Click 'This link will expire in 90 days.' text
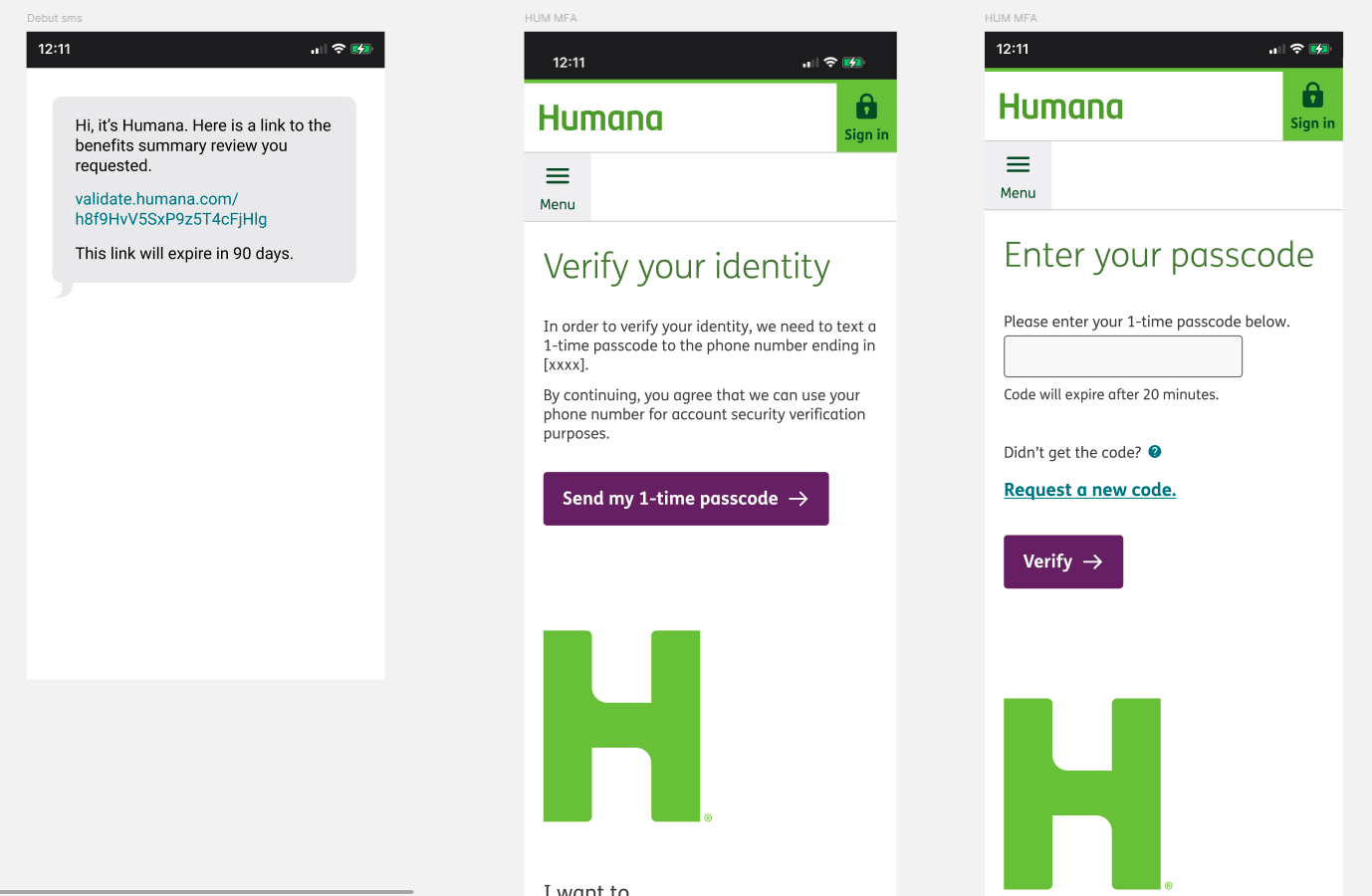The height and width of the screenshot is (896, 1372). point(184,254)
